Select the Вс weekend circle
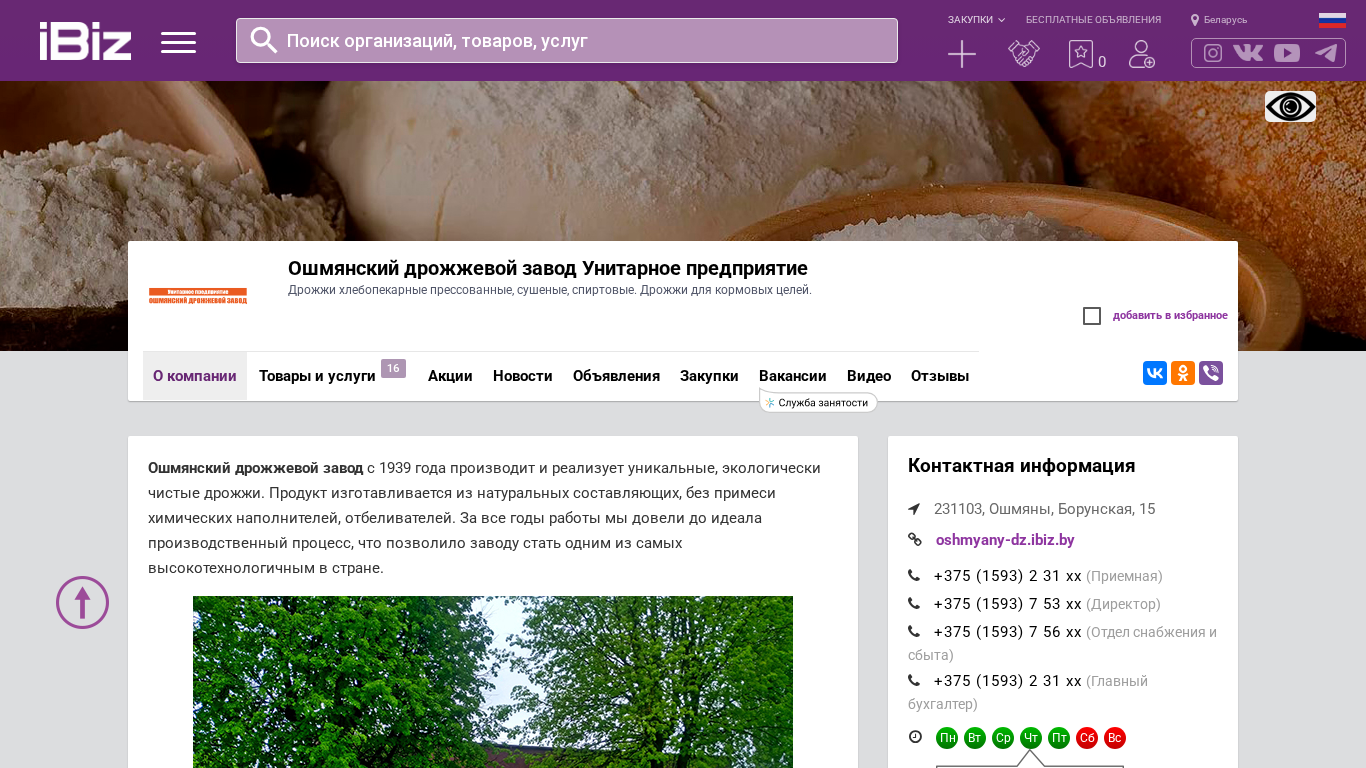 [x=1115, y=738]
